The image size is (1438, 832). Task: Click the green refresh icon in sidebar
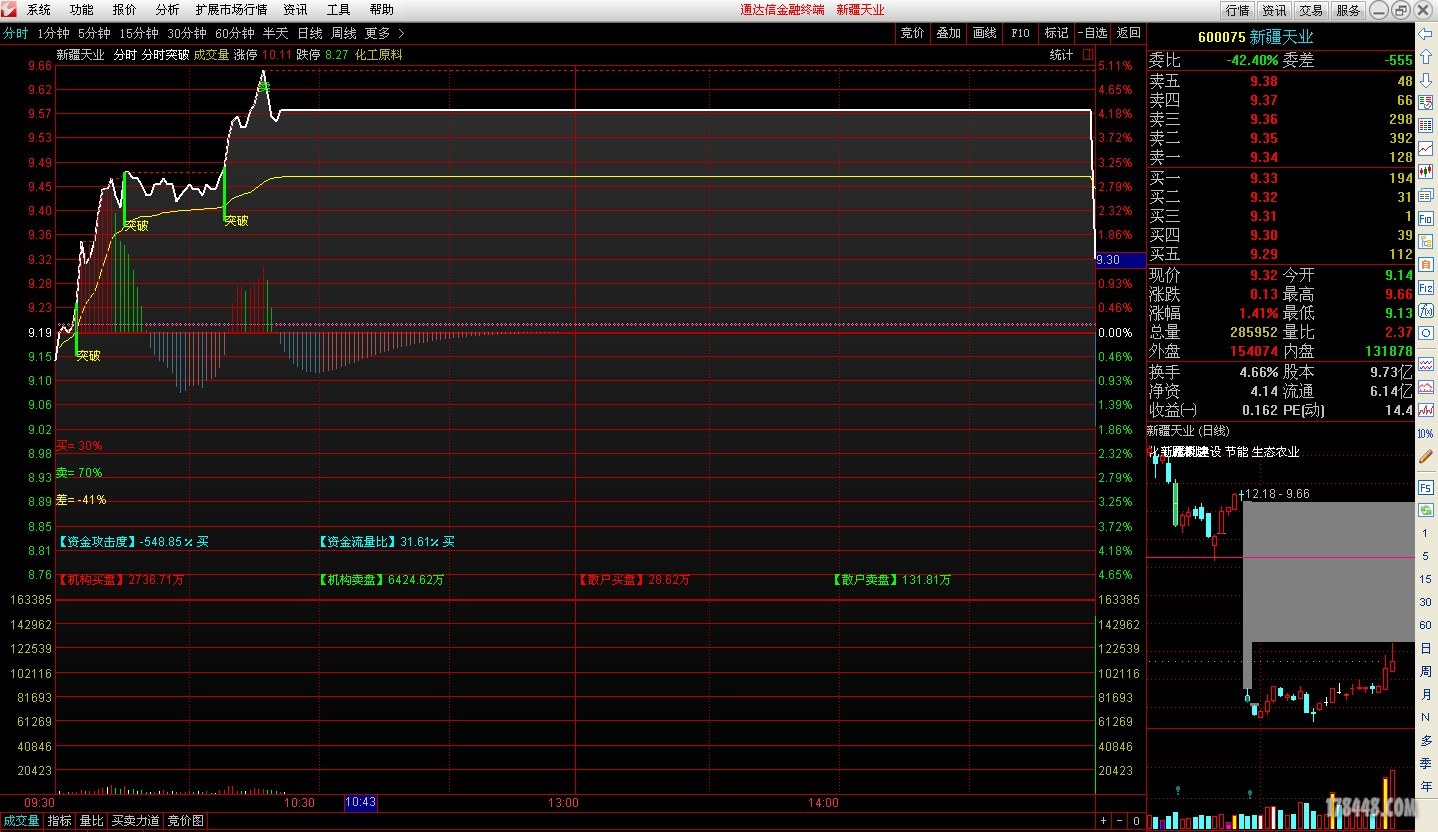point(1425,510)
